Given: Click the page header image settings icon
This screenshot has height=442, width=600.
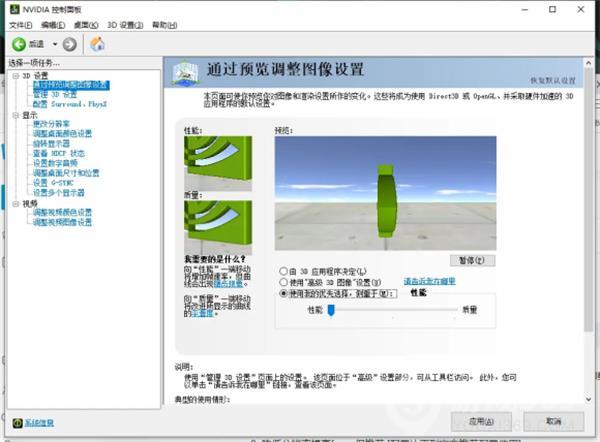Looking at the screenshot, I should pyautogui.click(x=186, y=73).
